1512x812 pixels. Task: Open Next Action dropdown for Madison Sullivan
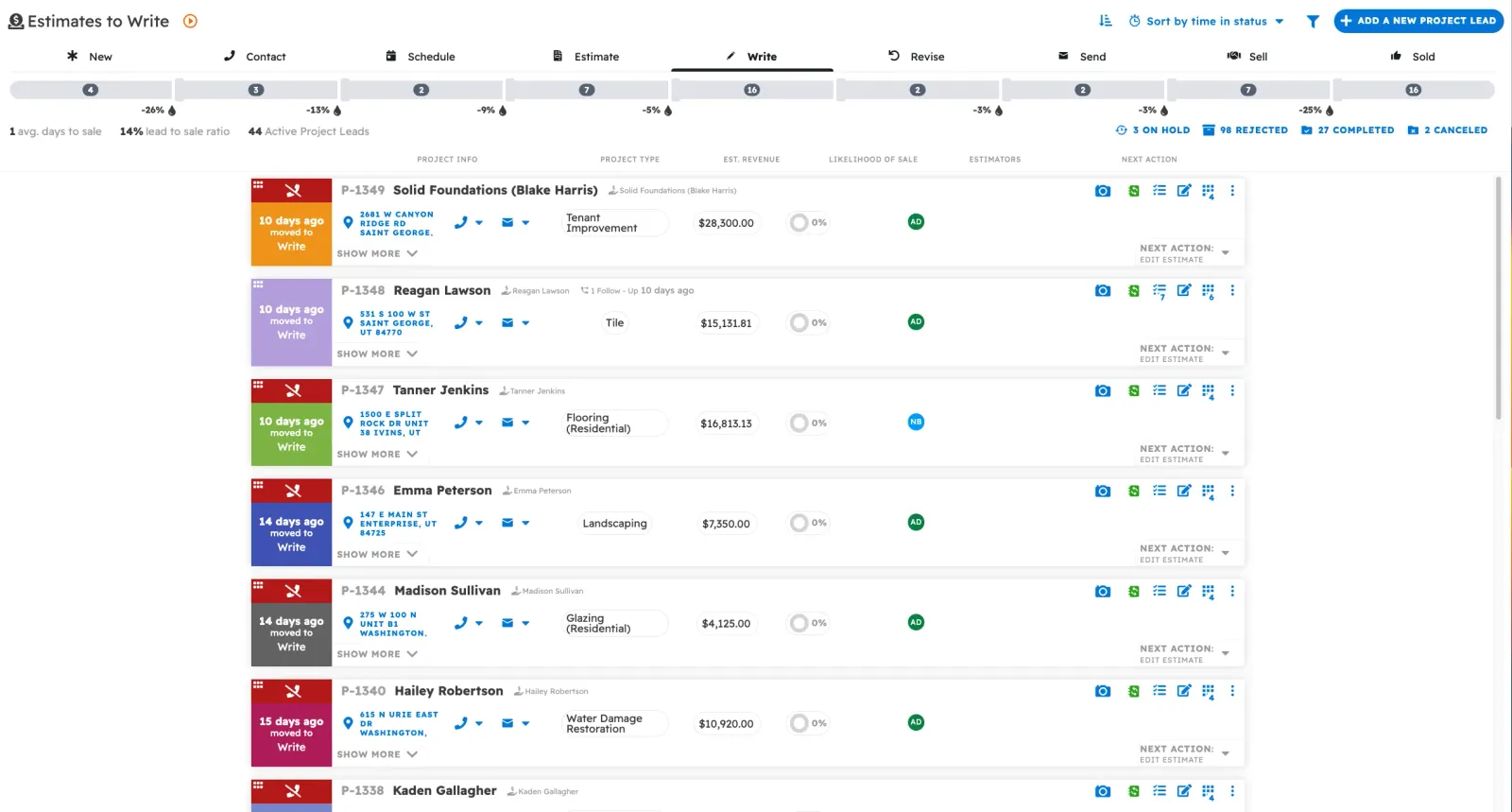click(x=1225, y=654)
